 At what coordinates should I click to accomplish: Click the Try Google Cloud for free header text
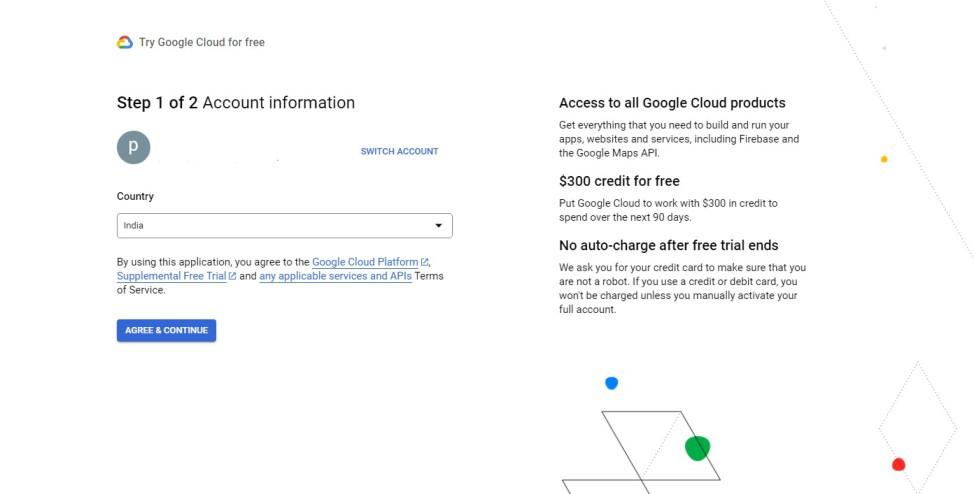[x=202, y=42]
